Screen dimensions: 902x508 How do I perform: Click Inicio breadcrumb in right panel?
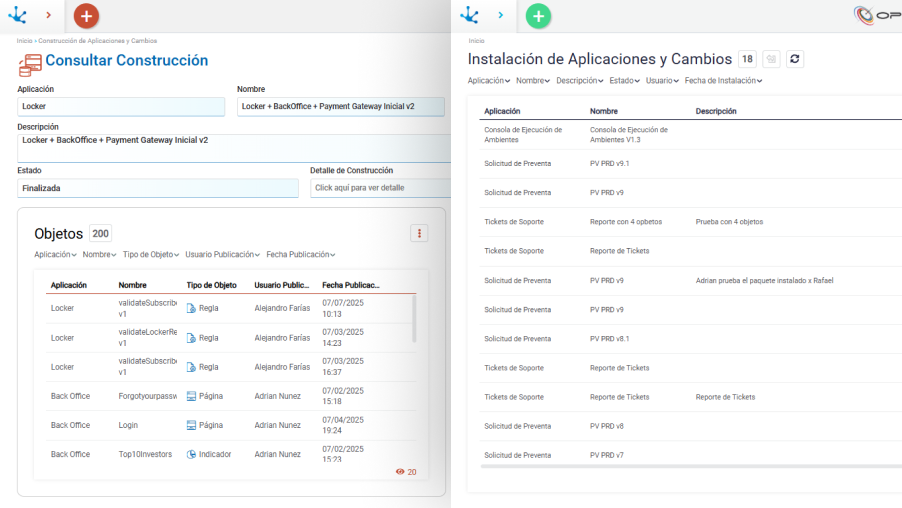[x=476, y=41]
